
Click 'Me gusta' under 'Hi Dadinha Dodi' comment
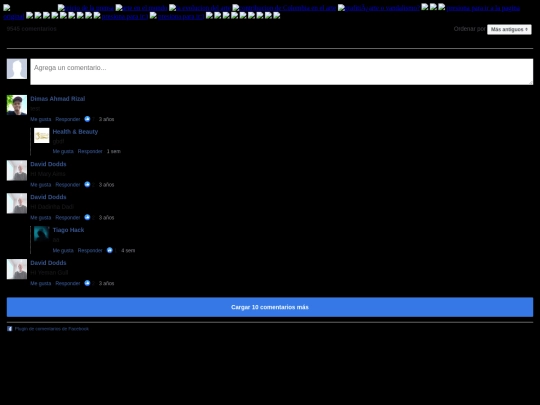tap(41, 218)
